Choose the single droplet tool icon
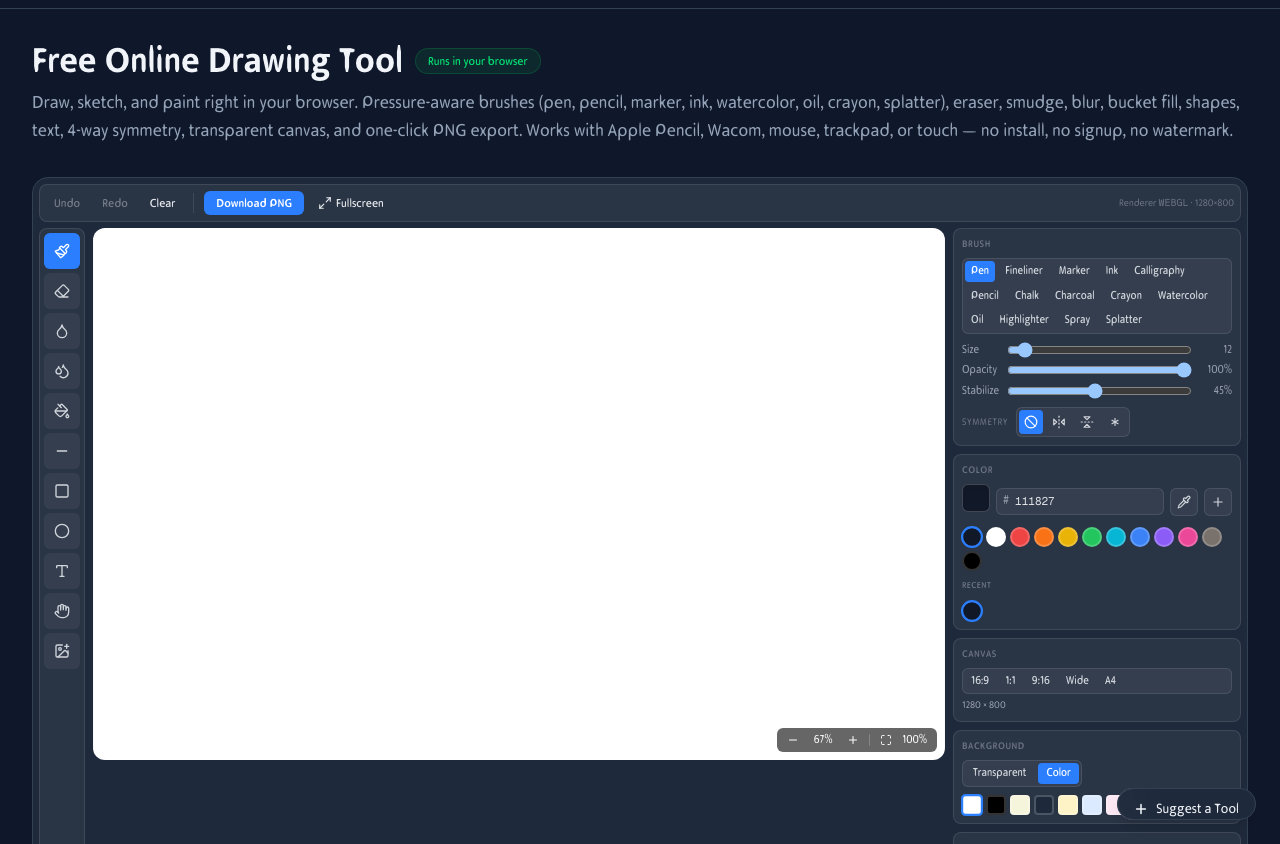The width and height of the screenshot is (1280, 844). [62, 331]
